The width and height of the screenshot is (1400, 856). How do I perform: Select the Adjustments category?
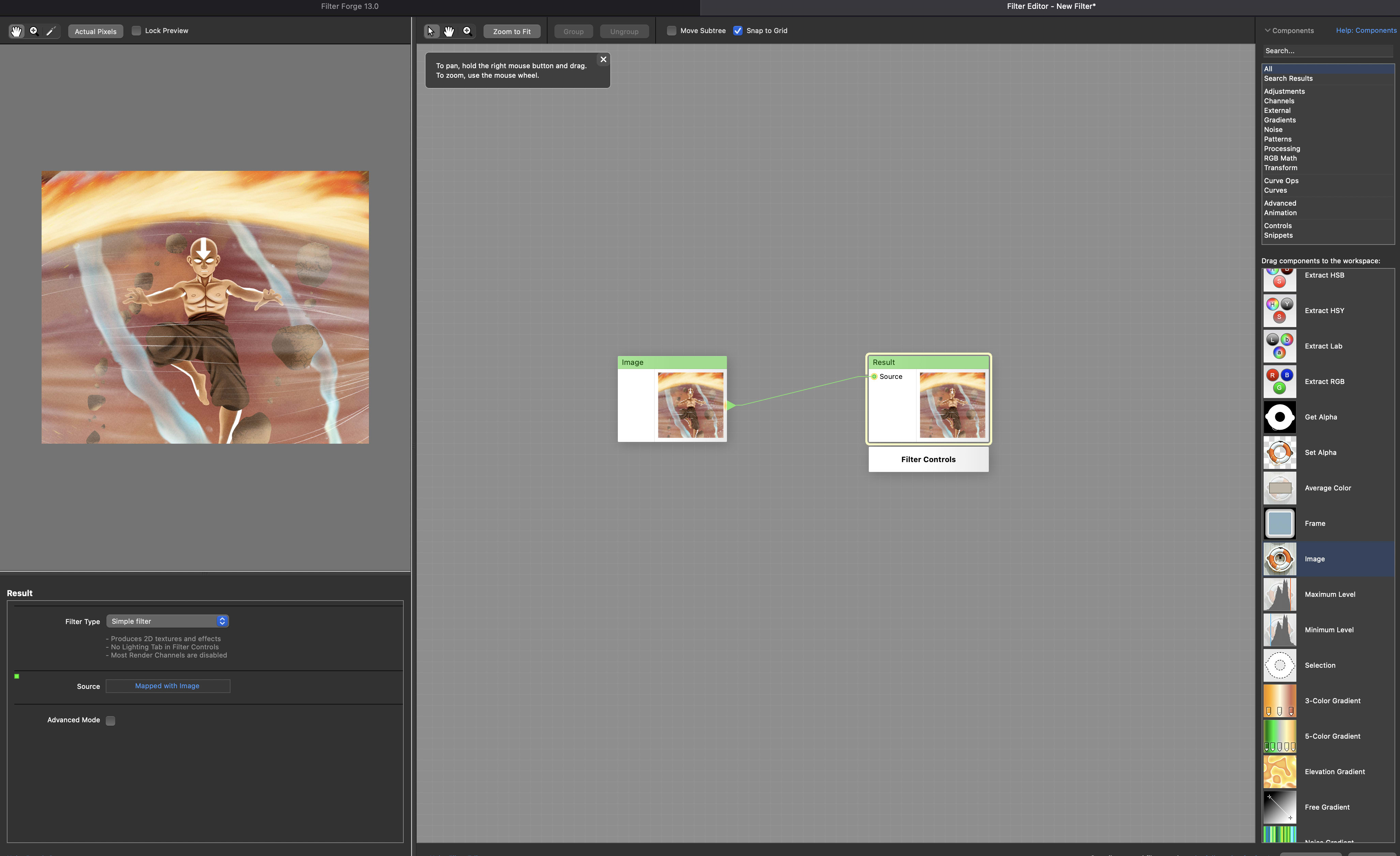coord(1328,91)
